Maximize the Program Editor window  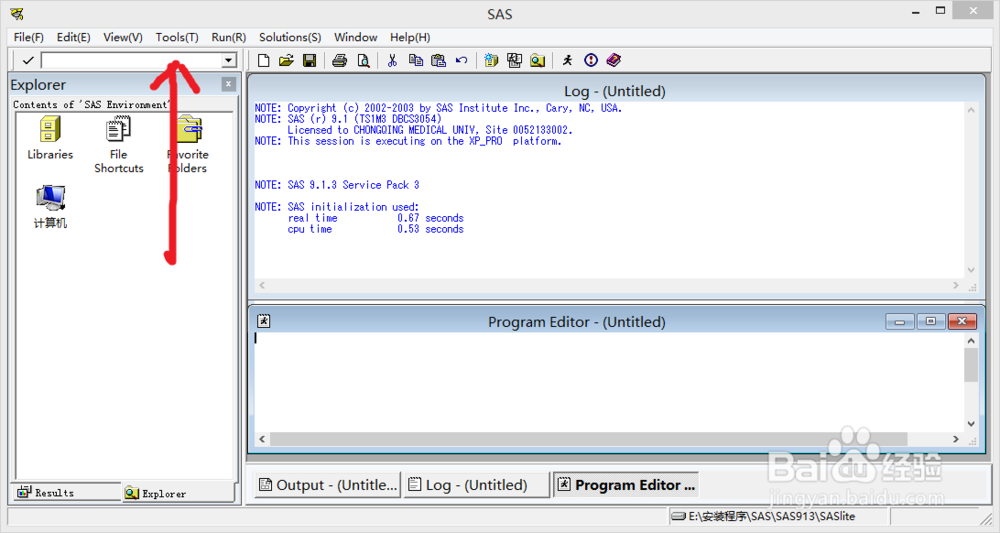click(x=930, y=321)
